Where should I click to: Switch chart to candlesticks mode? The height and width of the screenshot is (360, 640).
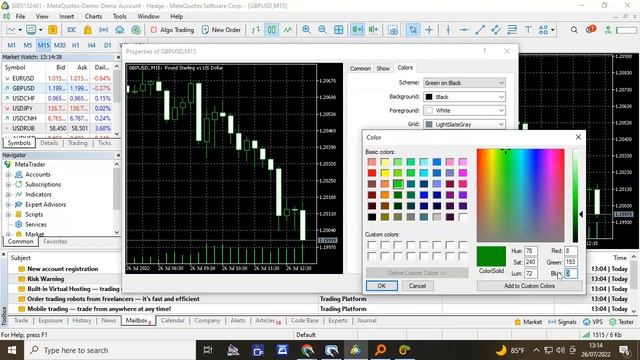[271, 30]
